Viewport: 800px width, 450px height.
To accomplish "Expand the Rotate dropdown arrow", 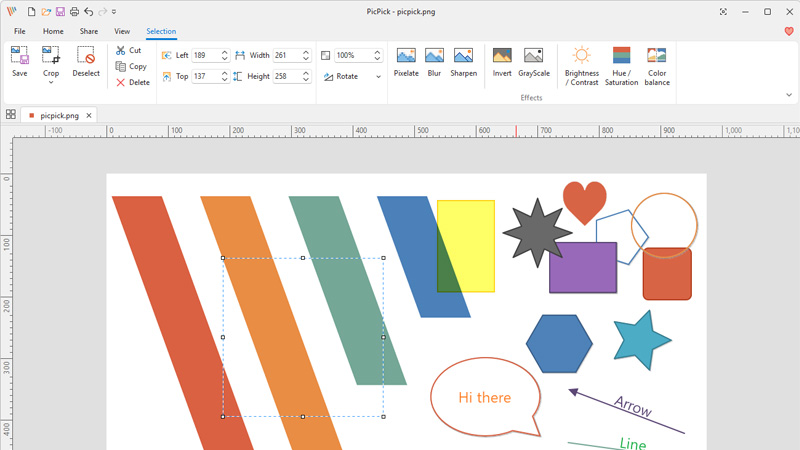I will (x=379, y=77).
